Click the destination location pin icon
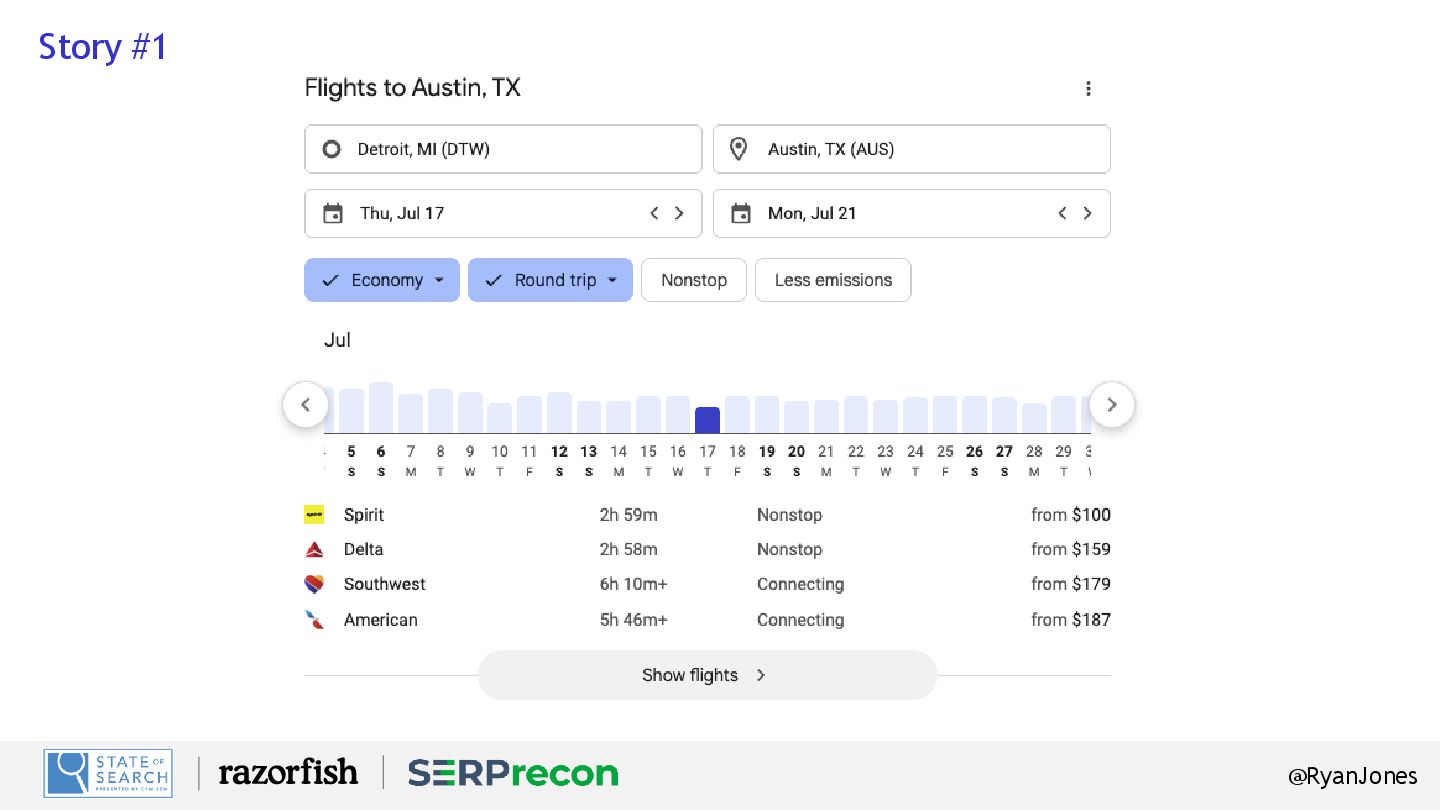 [x=738, y=149]
